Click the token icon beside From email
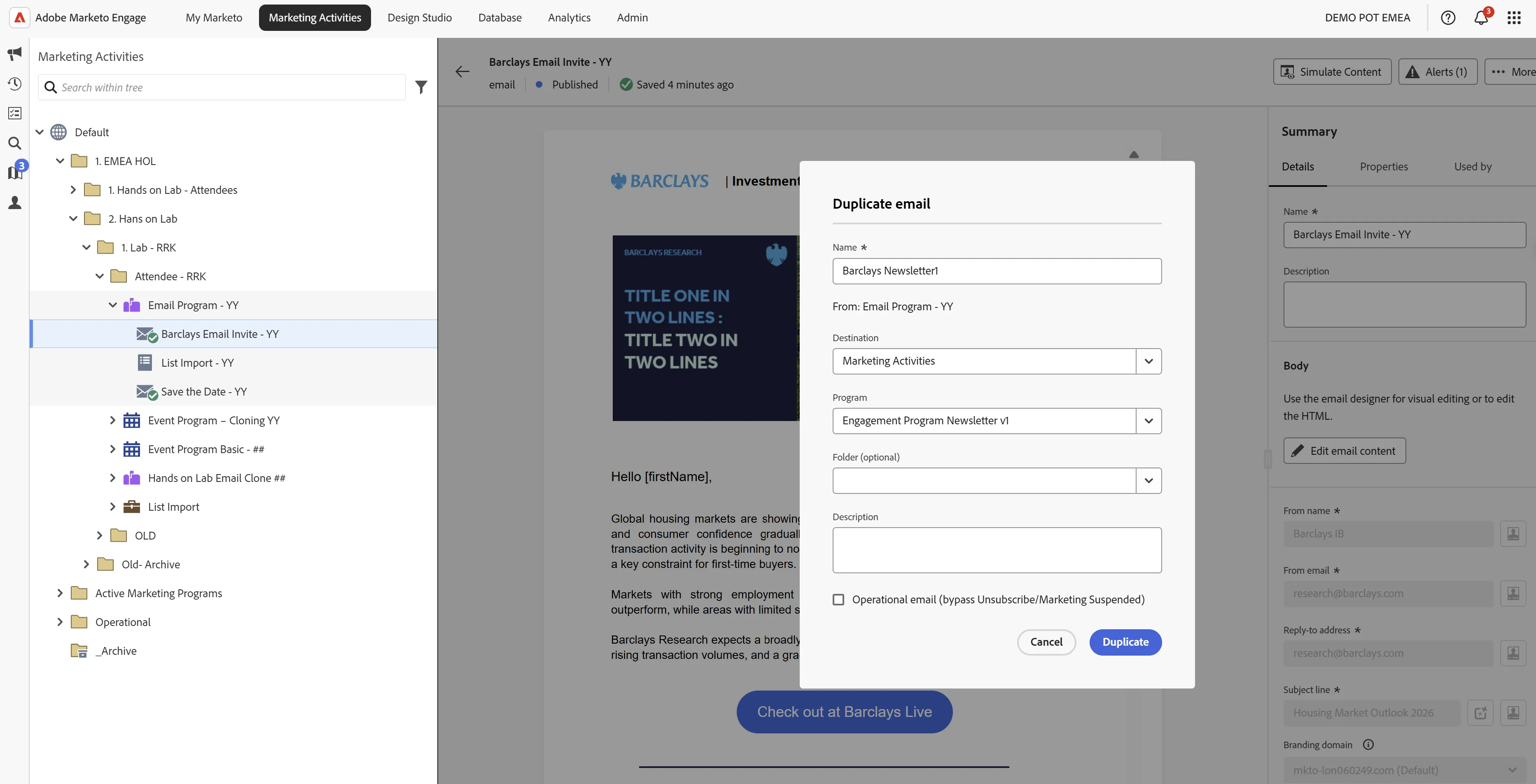1536x784 pixels. click(1513, 593)
